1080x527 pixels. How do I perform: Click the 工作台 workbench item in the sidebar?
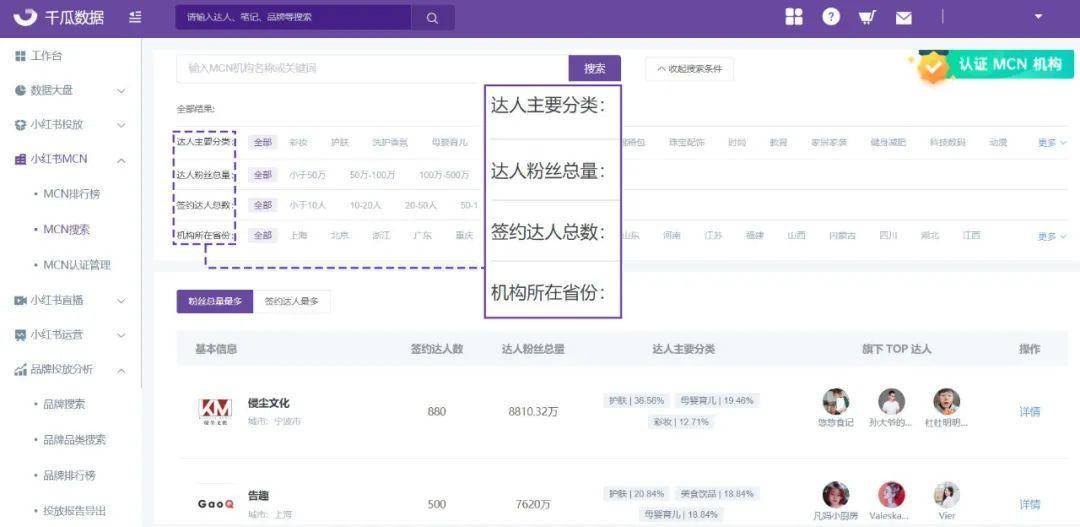(x=45, y=56)
